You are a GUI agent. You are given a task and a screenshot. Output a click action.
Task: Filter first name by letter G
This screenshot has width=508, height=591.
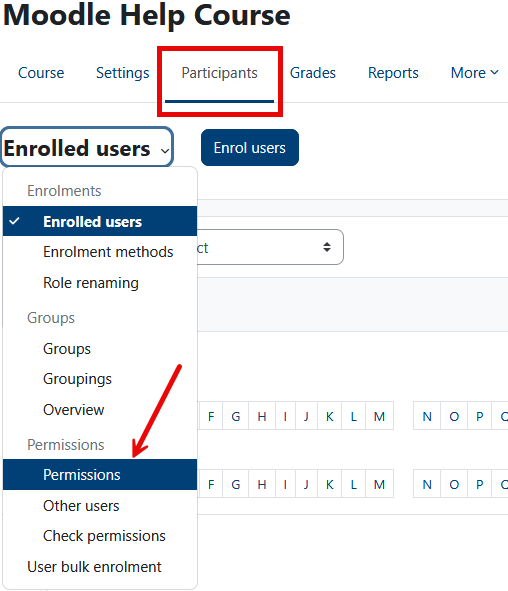click(x=236, y=416)
